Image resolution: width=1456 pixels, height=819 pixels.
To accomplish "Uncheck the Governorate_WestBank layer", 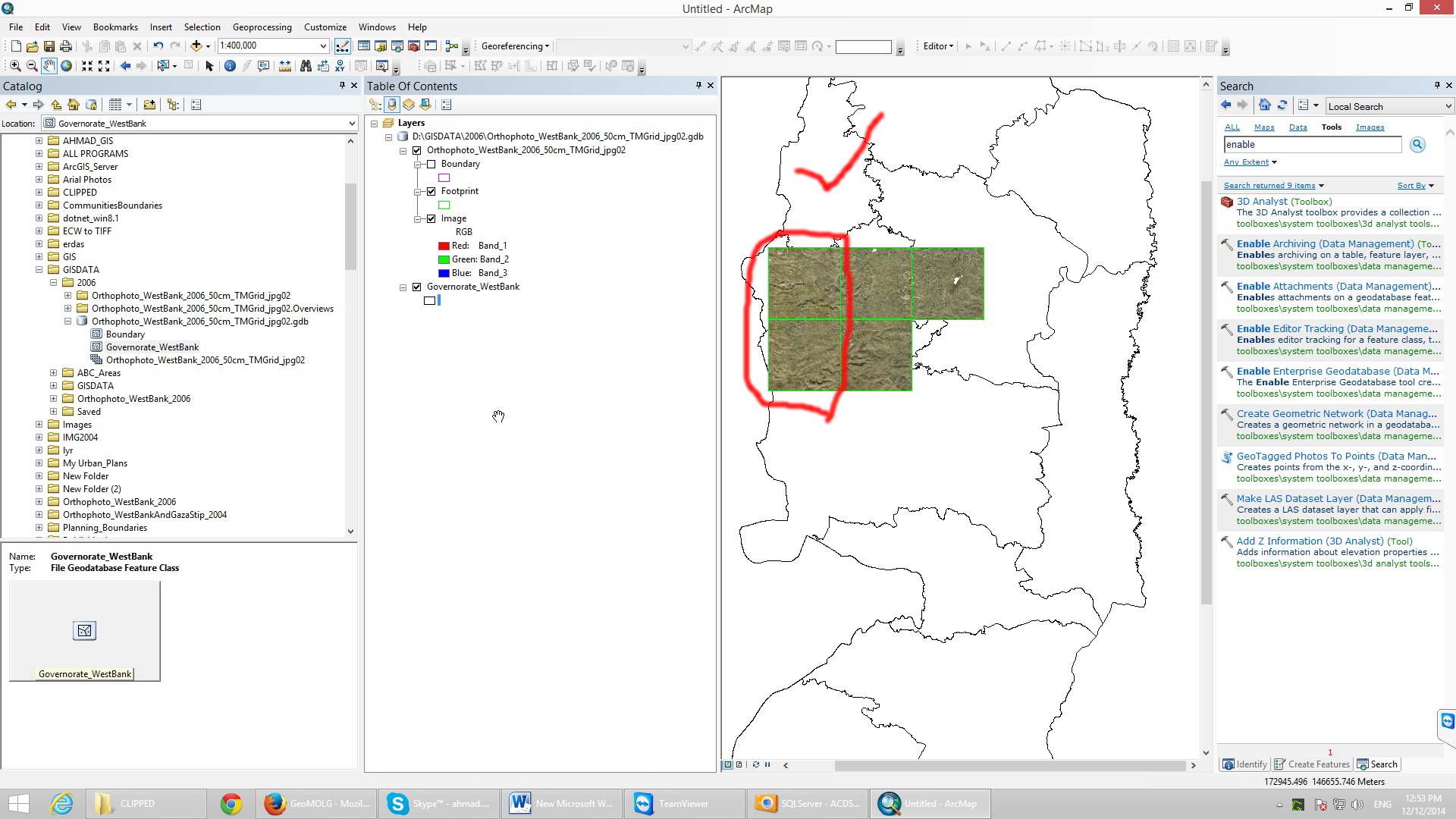I will click(416, 287).
